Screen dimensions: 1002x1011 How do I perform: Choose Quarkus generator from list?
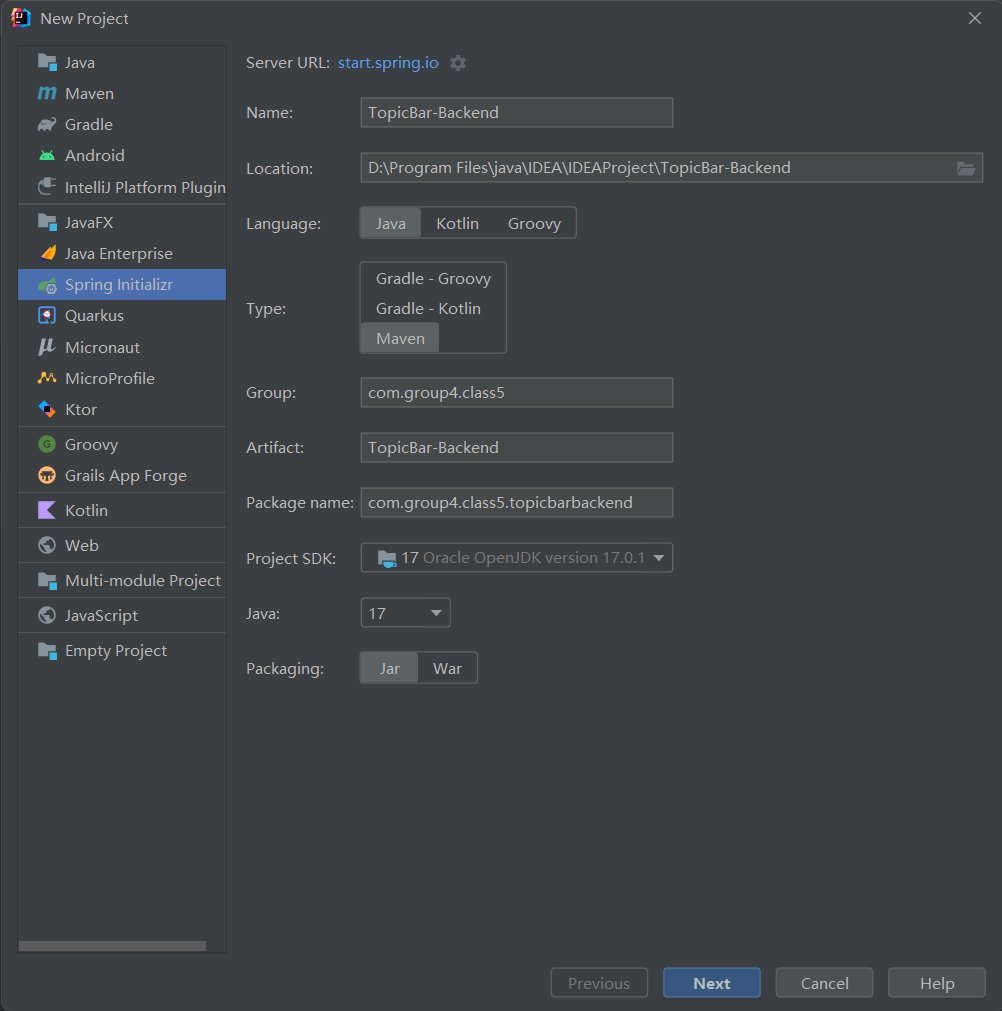point(94,315)
